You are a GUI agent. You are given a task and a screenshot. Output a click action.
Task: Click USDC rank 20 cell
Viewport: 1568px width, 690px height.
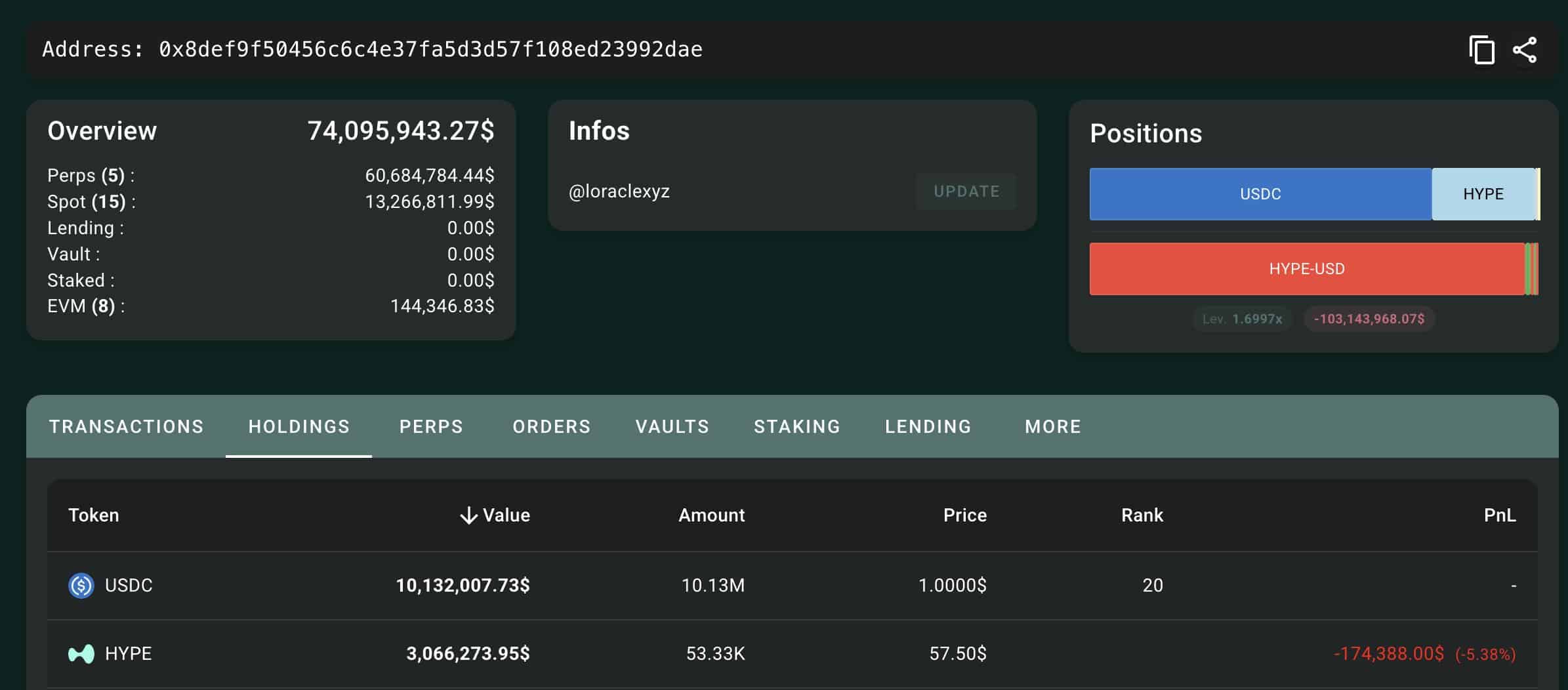coord(1153,586)
